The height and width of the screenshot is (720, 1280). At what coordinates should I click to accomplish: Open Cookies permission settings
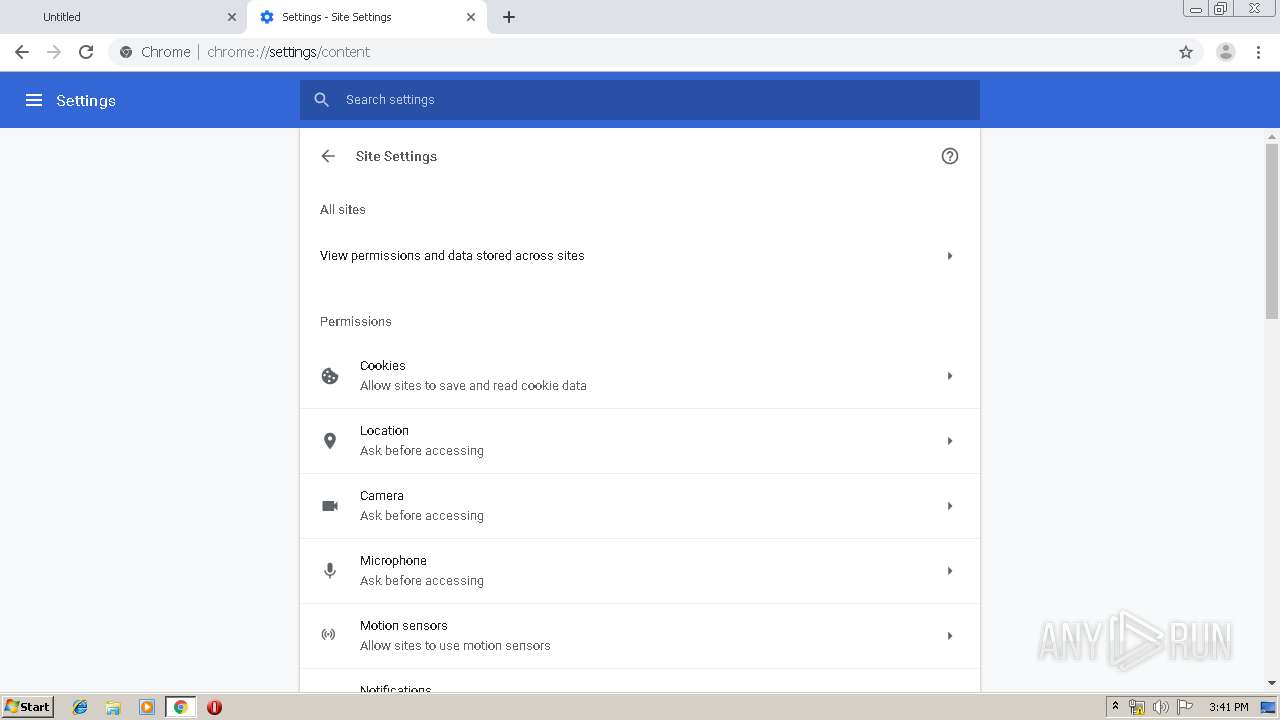pos(640,376)
